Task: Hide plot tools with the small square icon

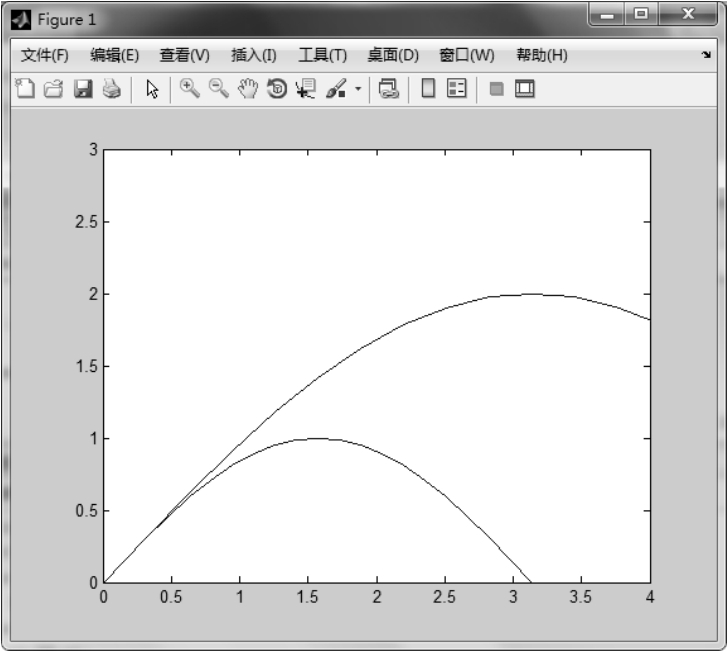Action: [x=496, y=89]
